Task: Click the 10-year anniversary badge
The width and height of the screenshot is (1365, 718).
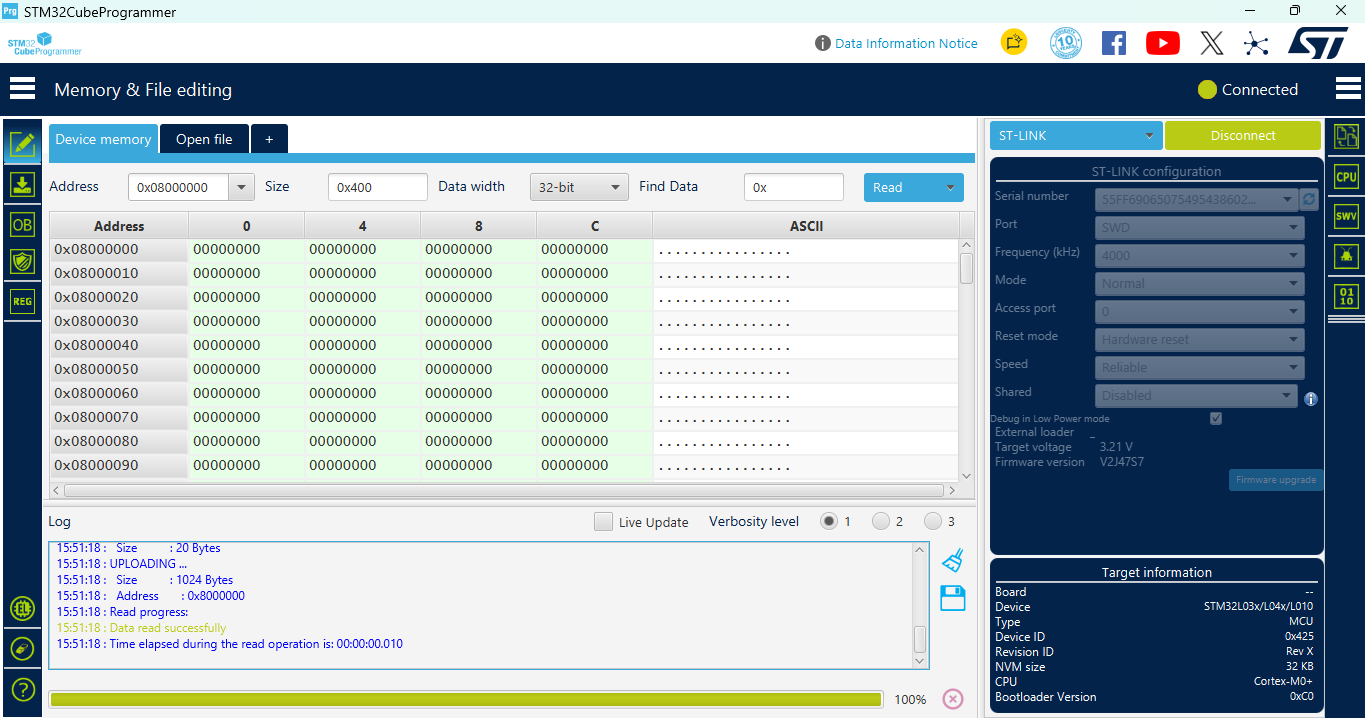Action: 1066,43
